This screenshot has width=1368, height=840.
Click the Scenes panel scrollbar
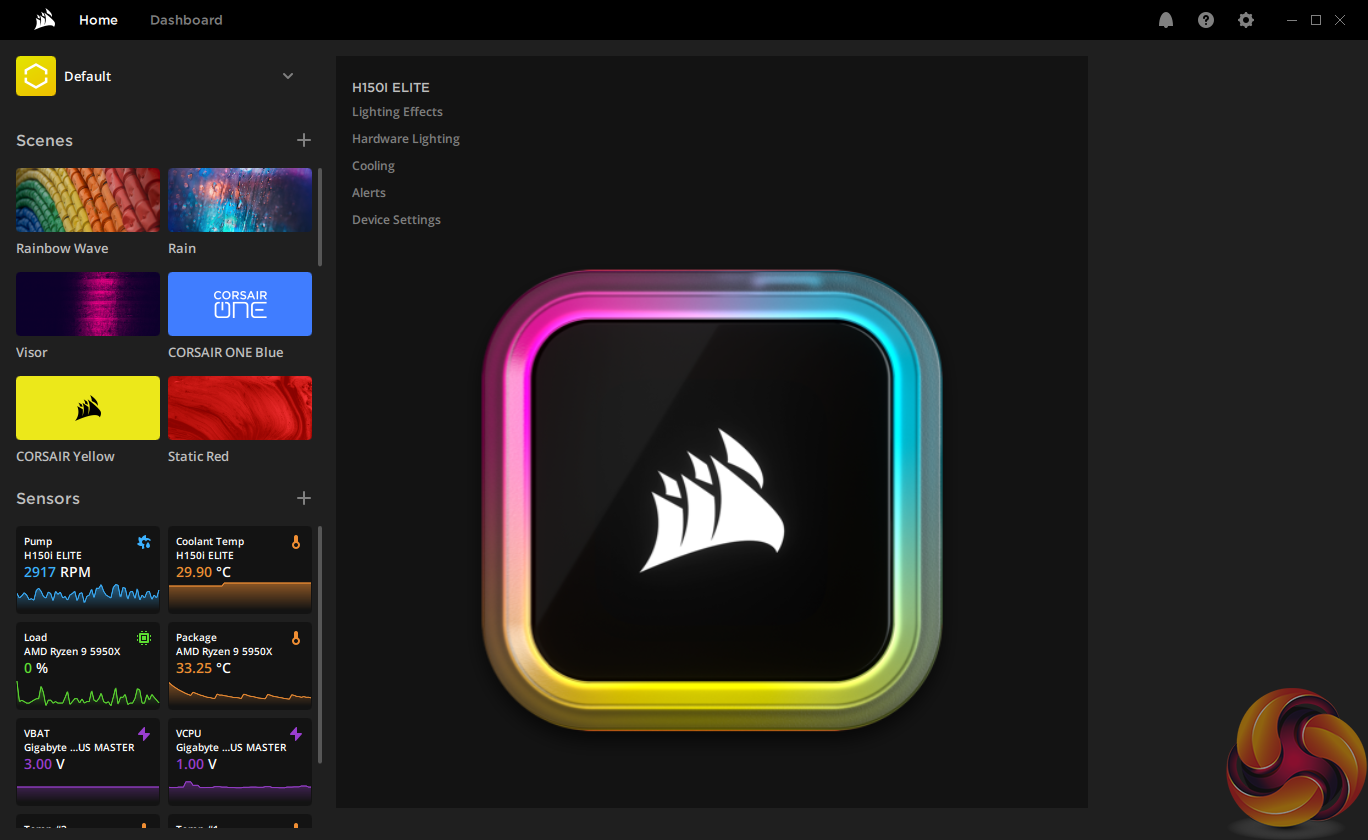[x=320, y=216]
